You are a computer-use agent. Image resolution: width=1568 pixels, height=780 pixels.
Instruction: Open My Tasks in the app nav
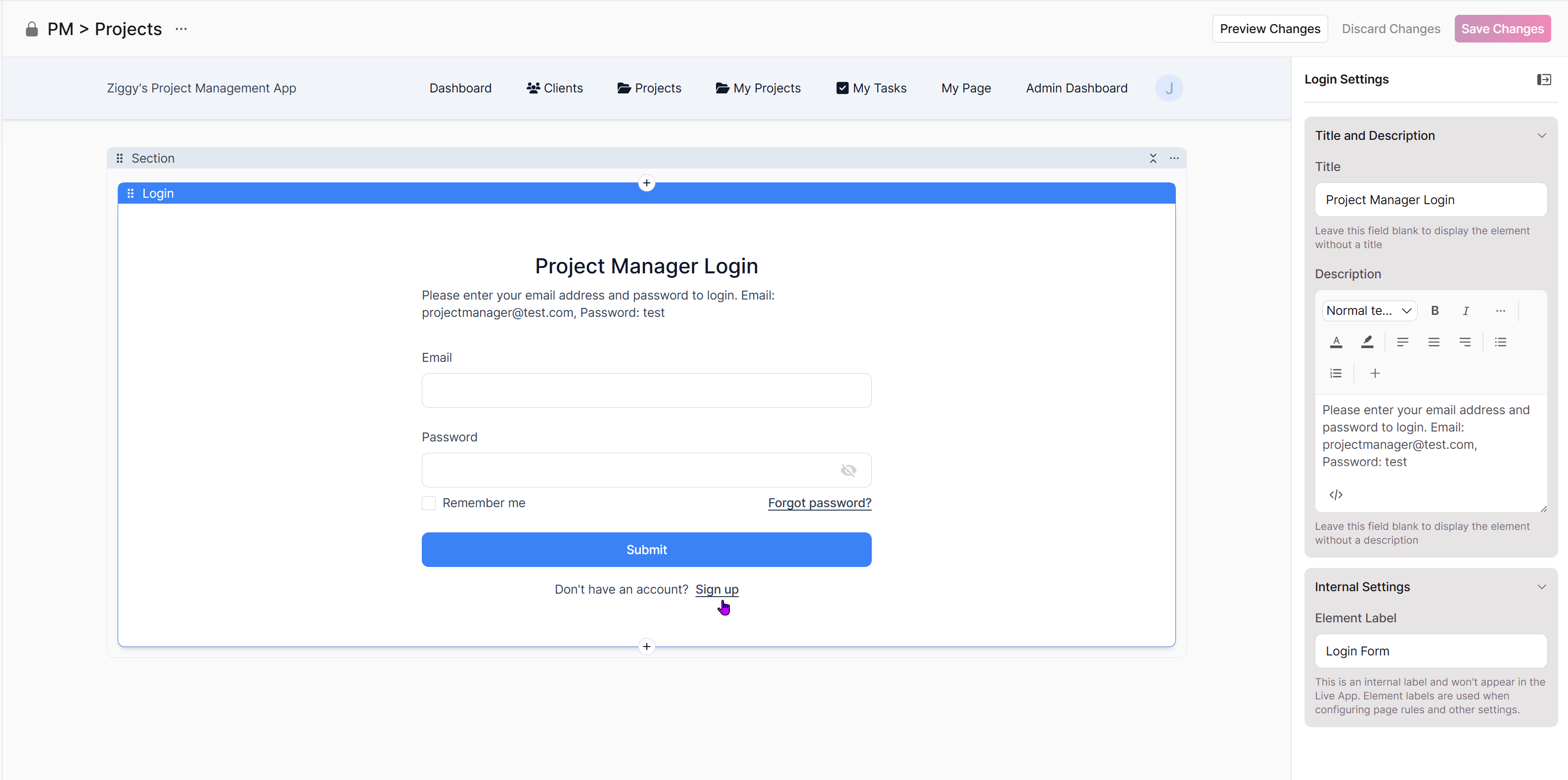click(871, 88)
